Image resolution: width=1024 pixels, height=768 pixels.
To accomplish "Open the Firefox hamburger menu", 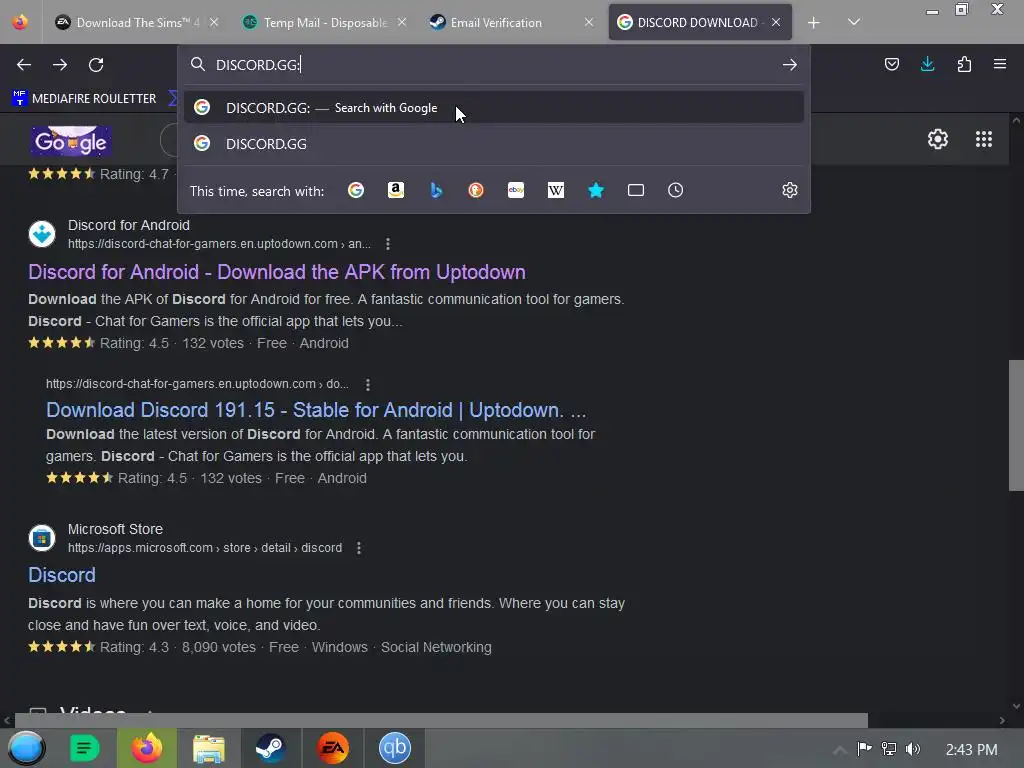I will click(1000, 64).
